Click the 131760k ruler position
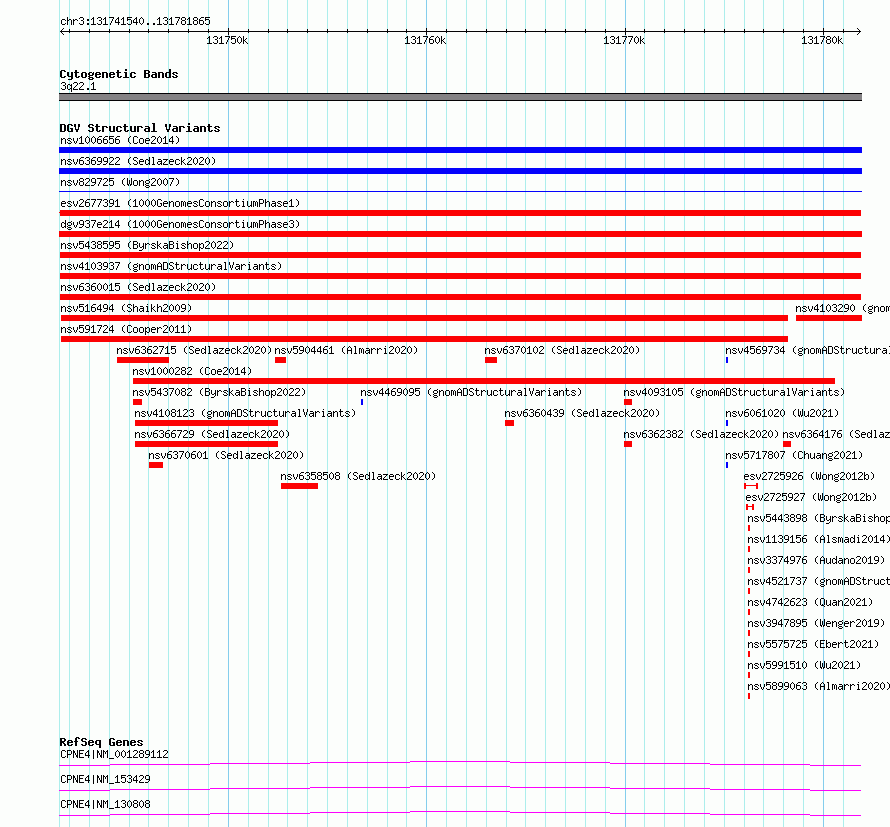Screen dimensions: 890x827 [425, 40]
